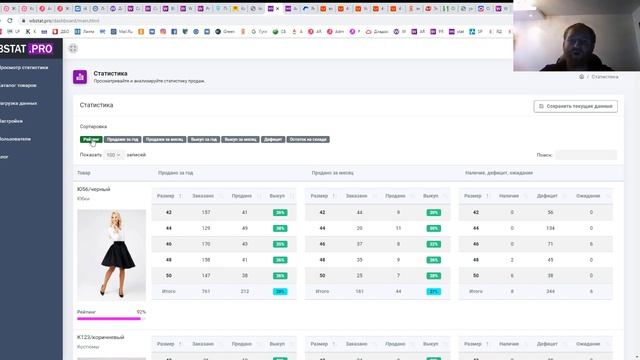Sort yearly sales table by Заказано, Ю56/черный
Image resolution: width=640 pixels, height=360 pixels.
205,196
